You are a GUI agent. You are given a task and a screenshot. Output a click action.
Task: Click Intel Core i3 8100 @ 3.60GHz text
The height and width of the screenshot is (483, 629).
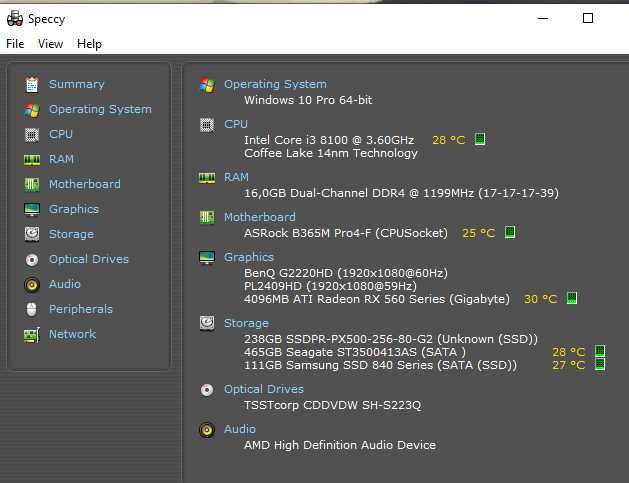(x=329, y=140)
